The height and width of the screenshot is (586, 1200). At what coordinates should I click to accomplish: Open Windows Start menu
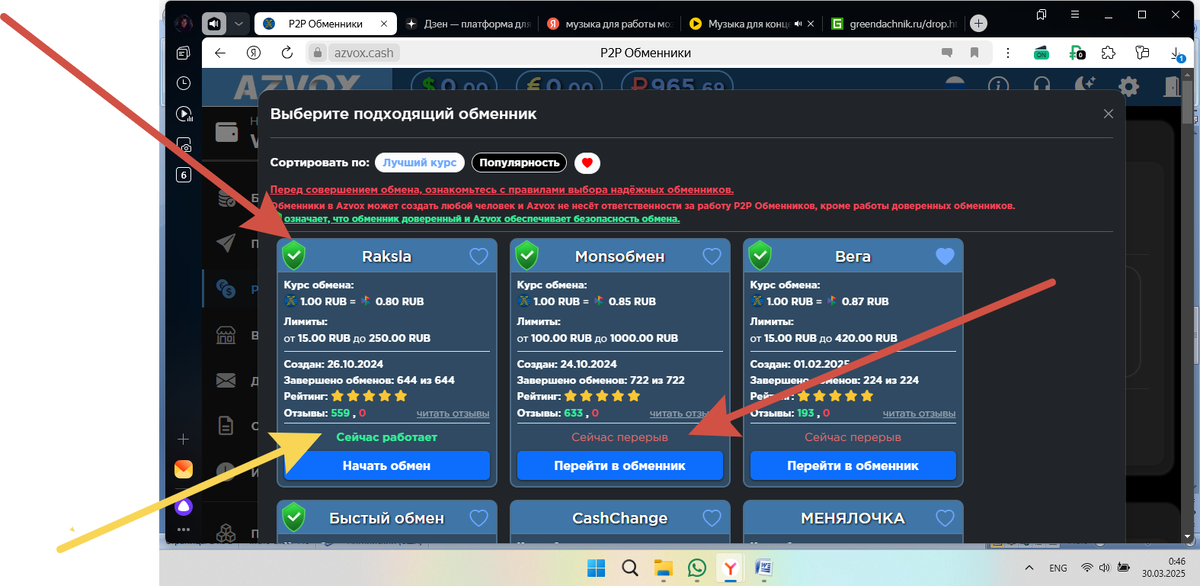(596, 568)
